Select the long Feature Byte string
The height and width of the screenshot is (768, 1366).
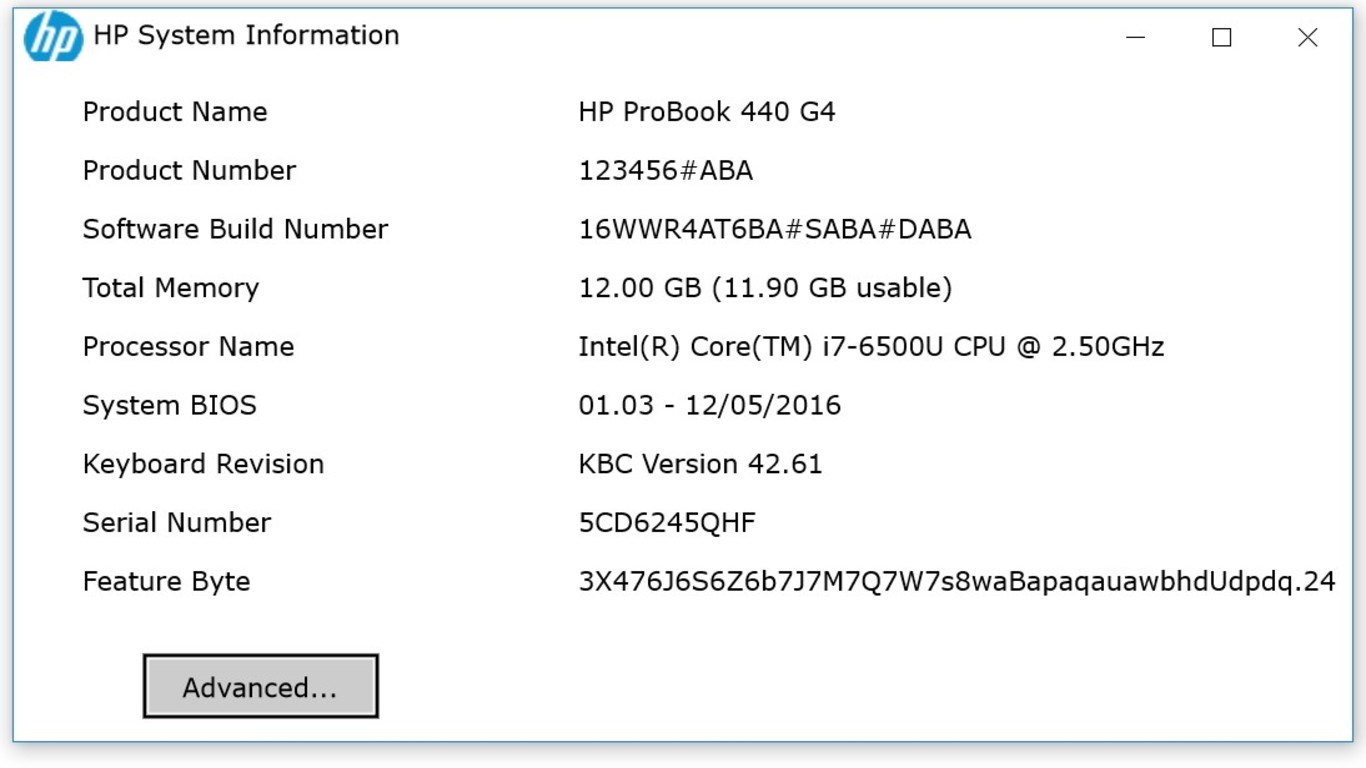[957, 581]
